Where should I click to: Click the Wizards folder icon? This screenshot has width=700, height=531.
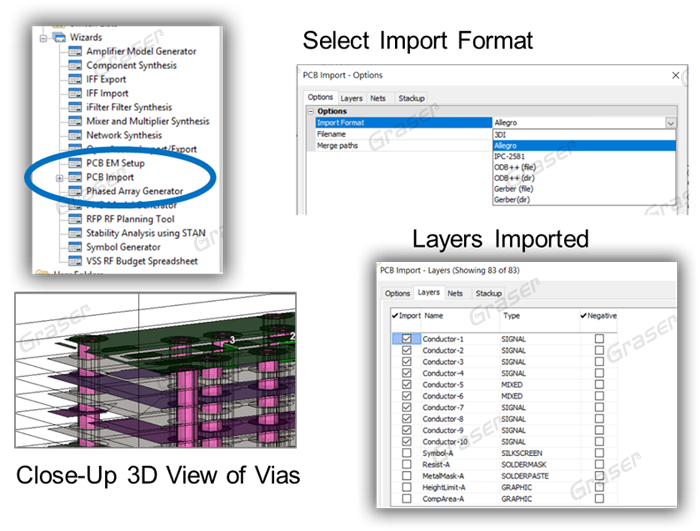(x=59, y=37)
